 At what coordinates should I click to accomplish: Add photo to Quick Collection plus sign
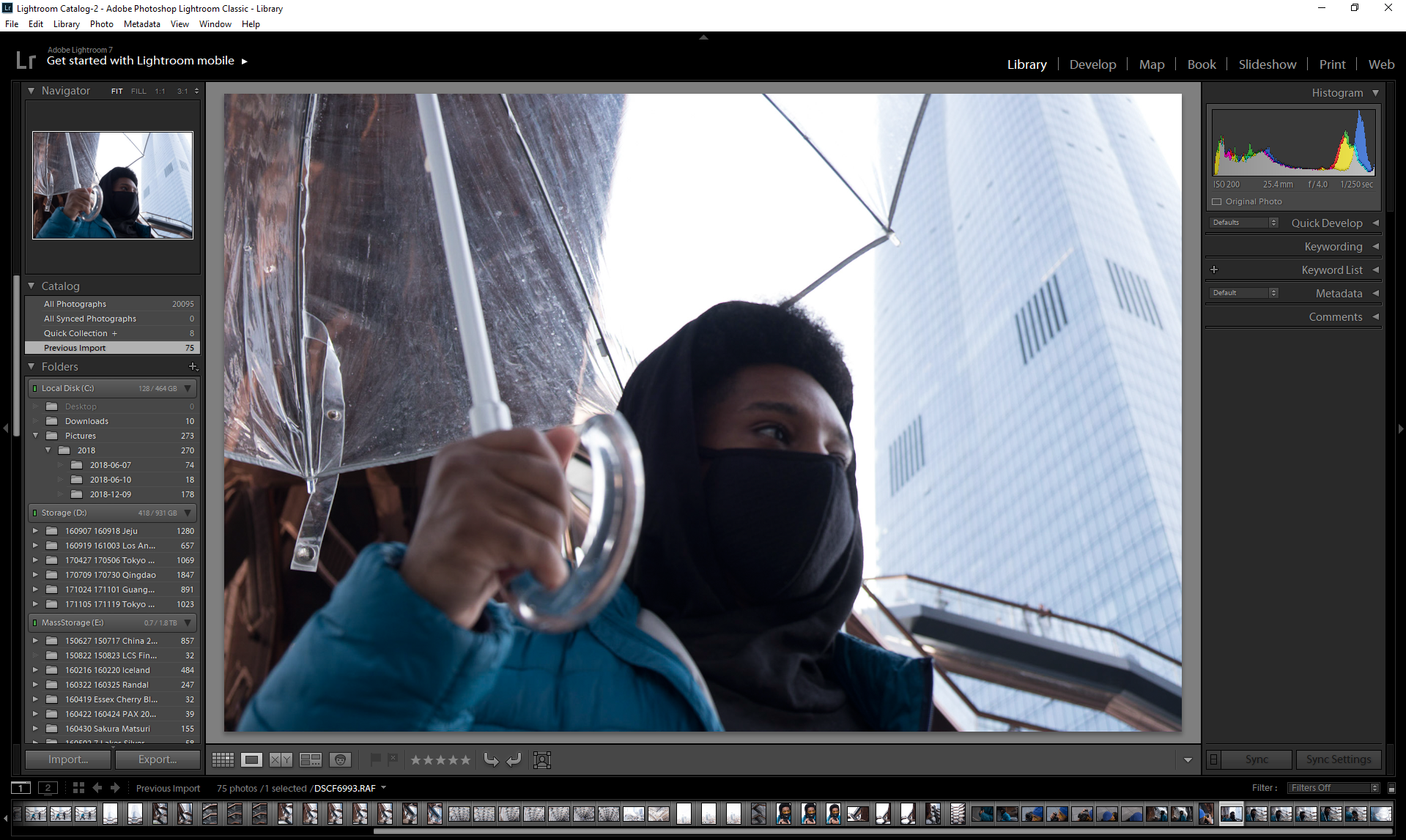pyautogui.click(x=114, y=333)
